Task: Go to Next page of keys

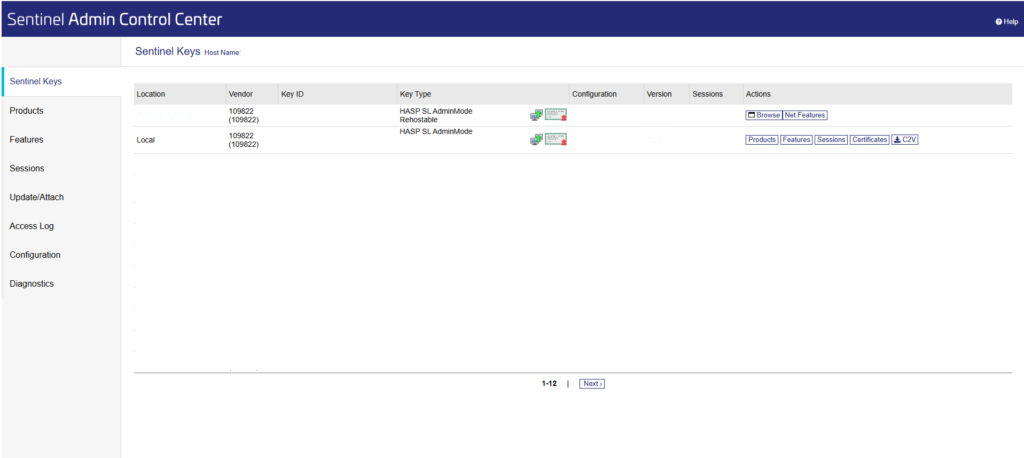Action: pos(592,383)
